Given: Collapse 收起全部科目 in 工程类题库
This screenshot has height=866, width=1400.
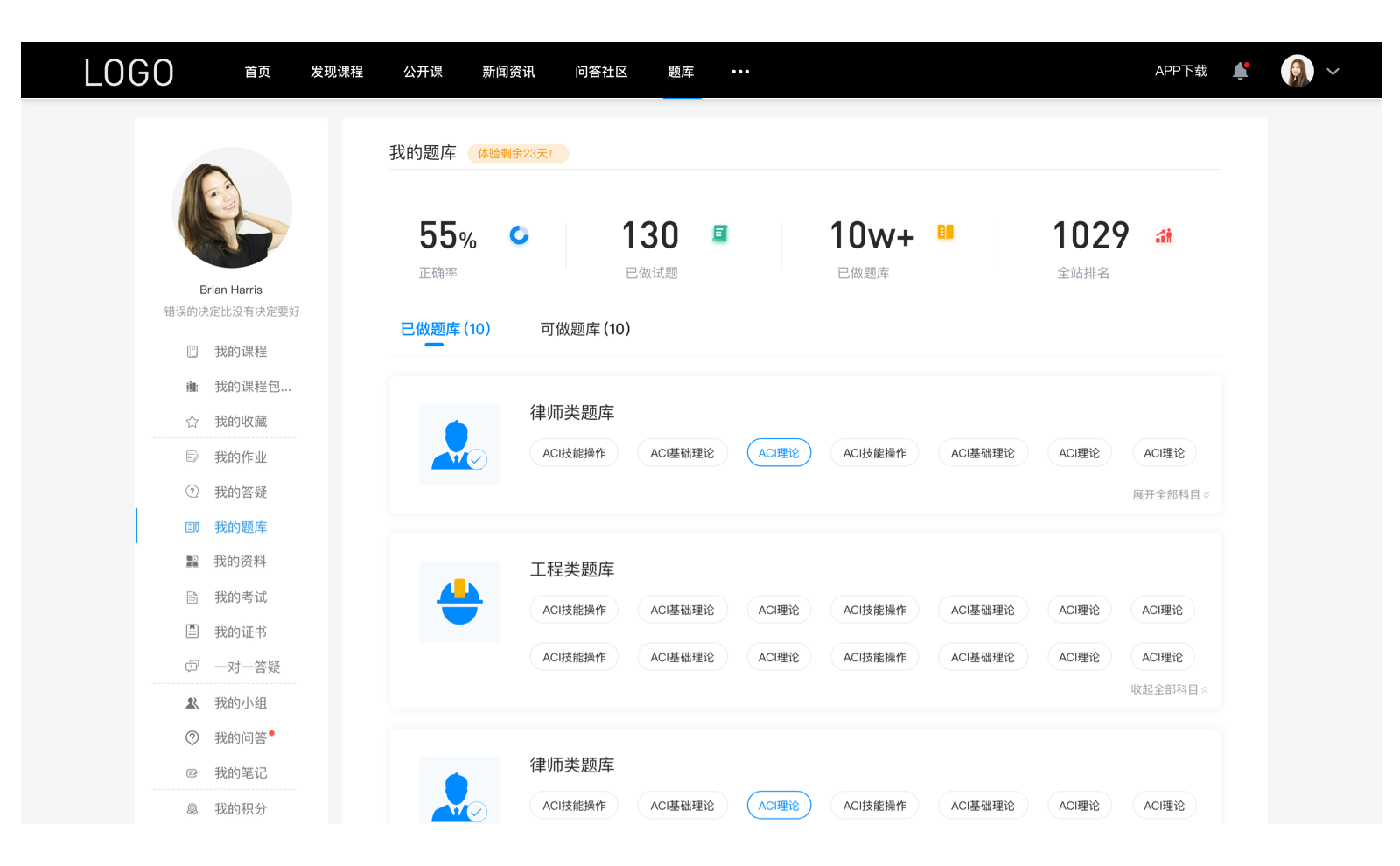Looking at the screenshot, I should (x=1171, y=689).
